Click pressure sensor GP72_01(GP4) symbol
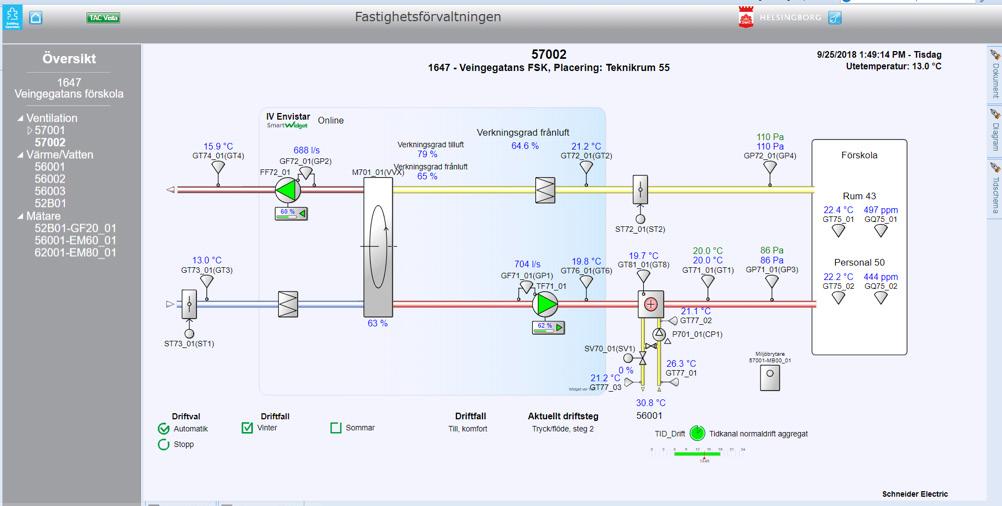The image size is (1002, 506). 770,167
